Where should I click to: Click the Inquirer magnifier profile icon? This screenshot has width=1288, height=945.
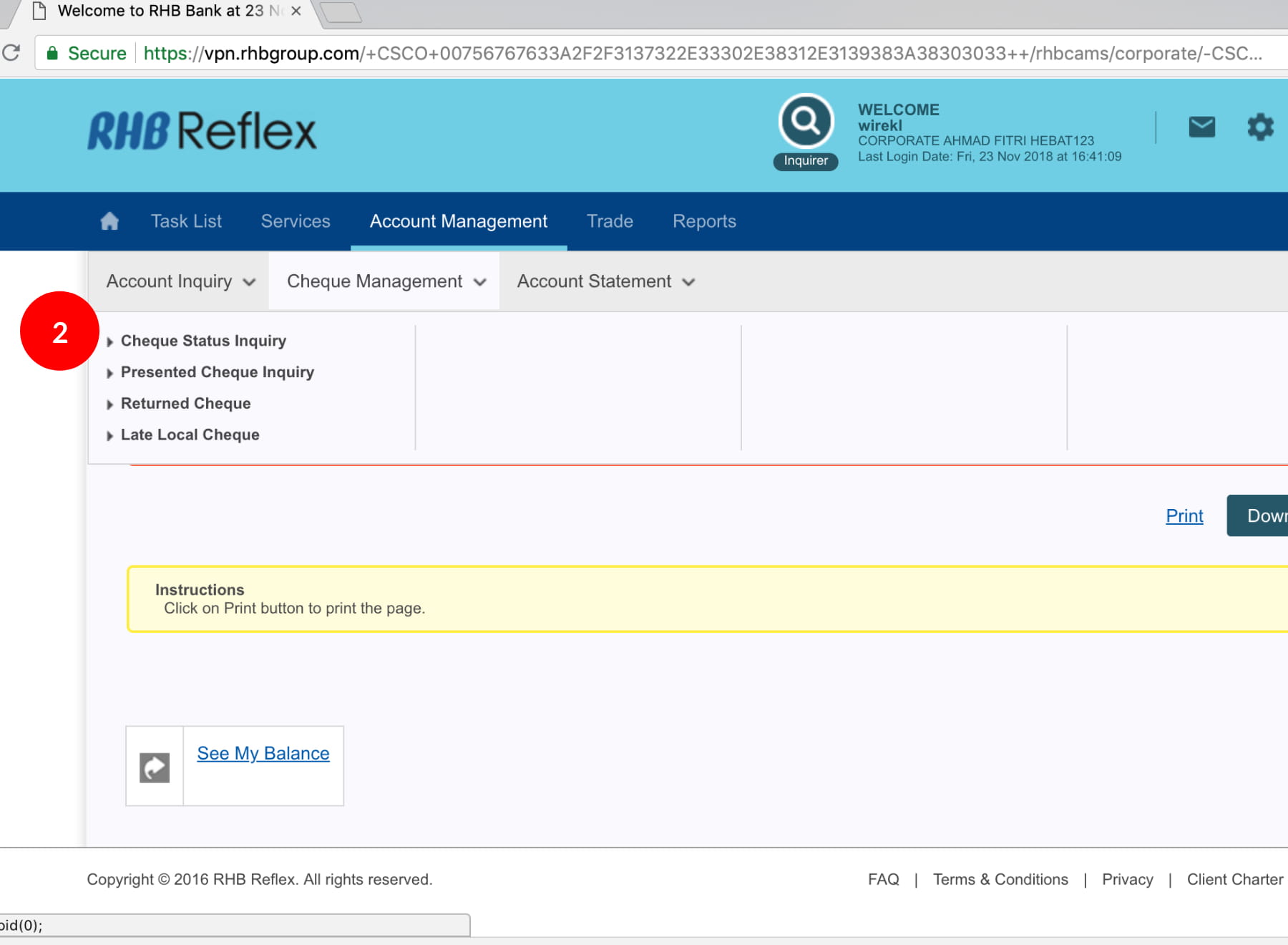point(806,122)
